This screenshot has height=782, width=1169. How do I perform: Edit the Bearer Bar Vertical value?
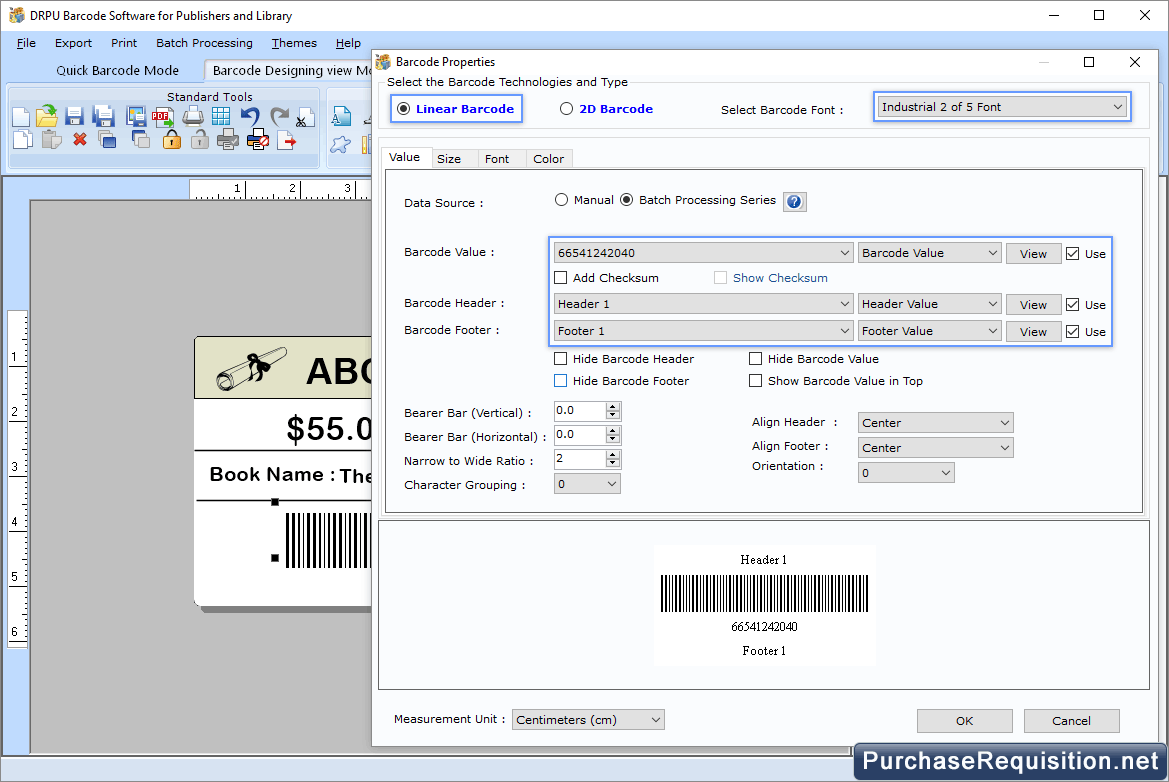[580, 410]
